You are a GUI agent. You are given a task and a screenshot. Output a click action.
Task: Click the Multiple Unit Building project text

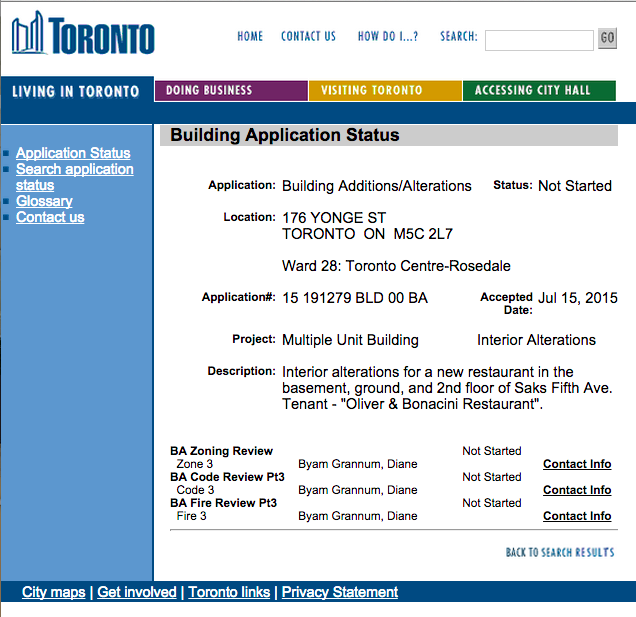coord(350,340)
